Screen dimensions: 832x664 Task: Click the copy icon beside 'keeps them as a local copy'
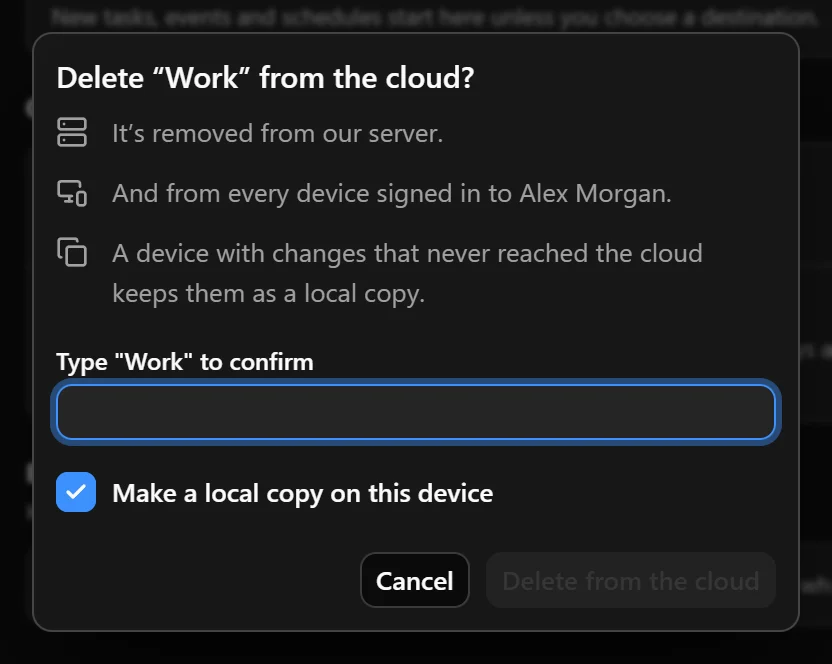click(x=72, y=252)
